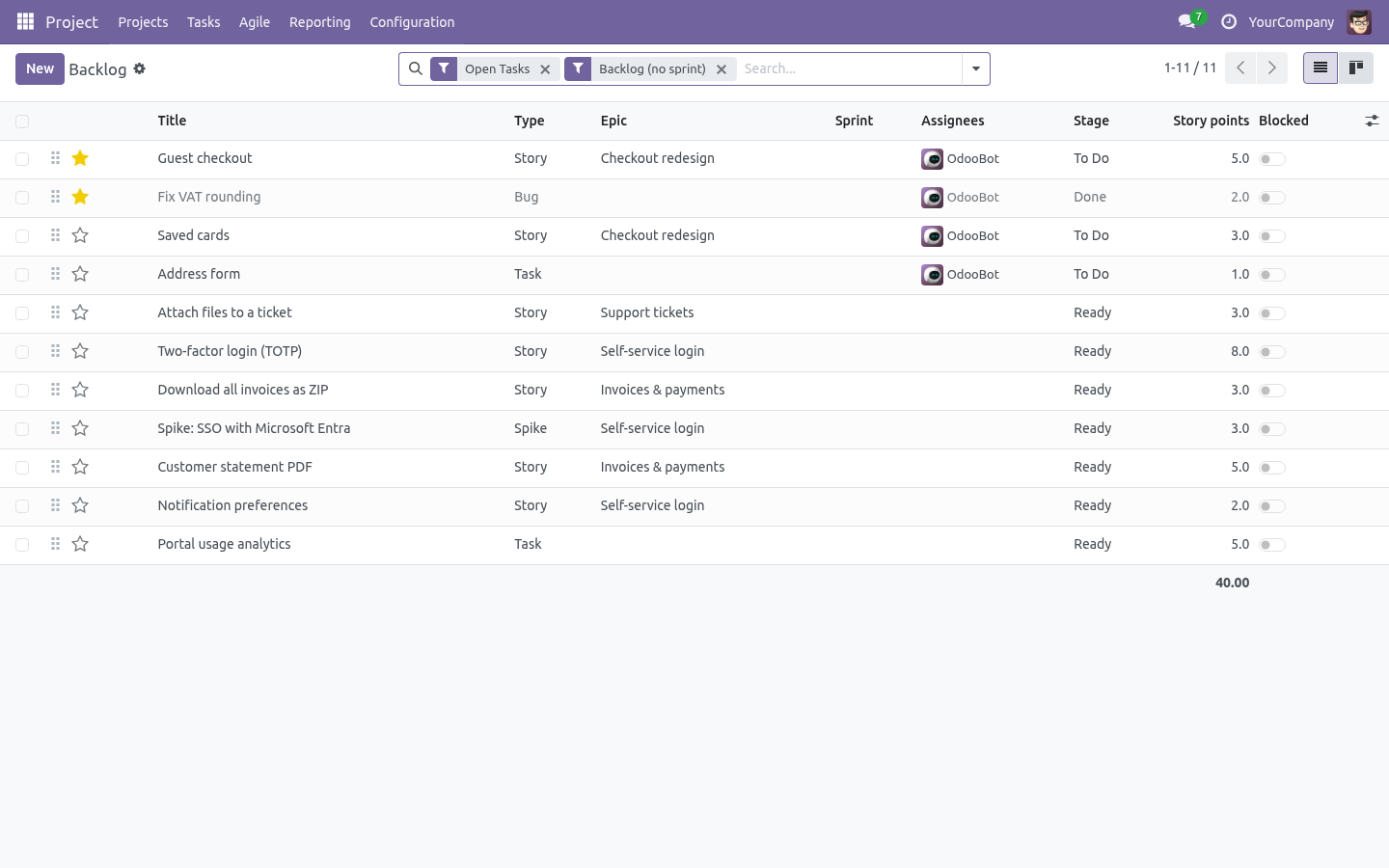Open the Projects menu

pos(143,21)
